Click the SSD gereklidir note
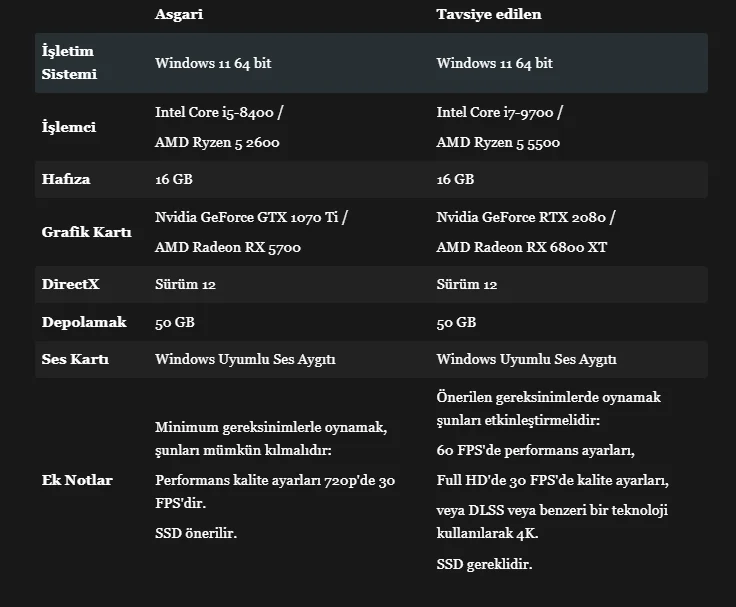 tap(484, 563)
